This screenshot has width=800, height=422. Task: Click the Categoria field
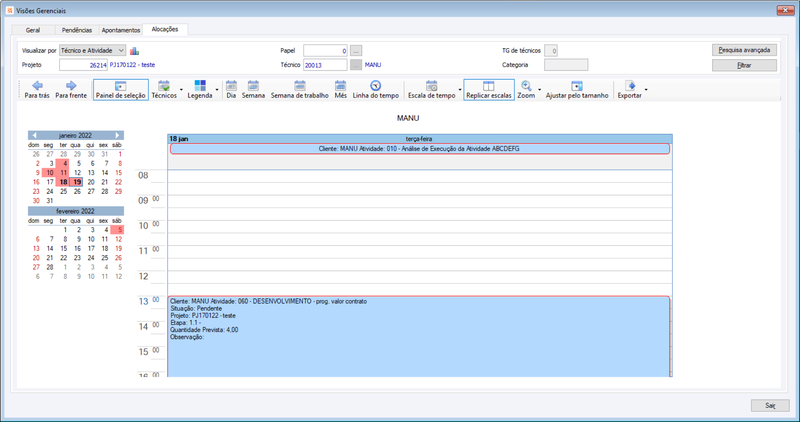pos(566,65)
